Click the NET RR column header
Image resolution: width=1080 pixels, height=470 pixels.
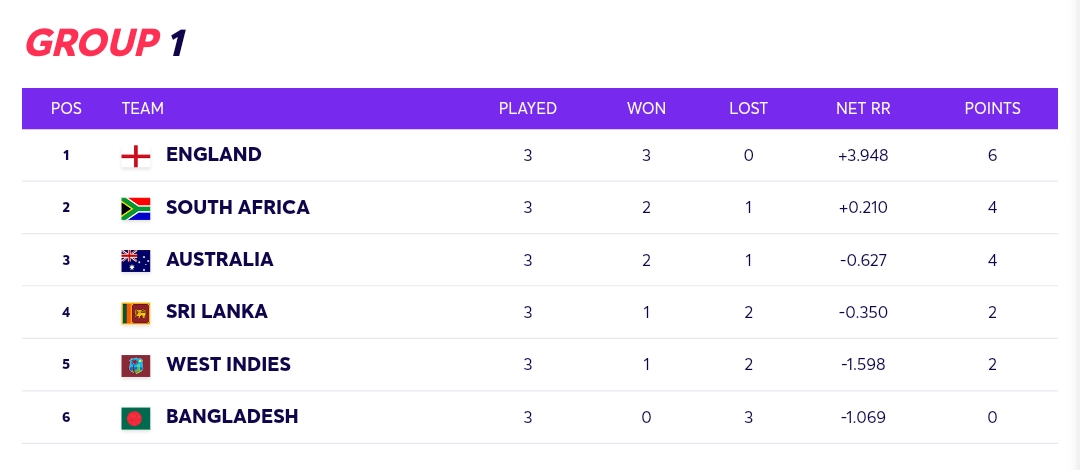coord(863,108)
